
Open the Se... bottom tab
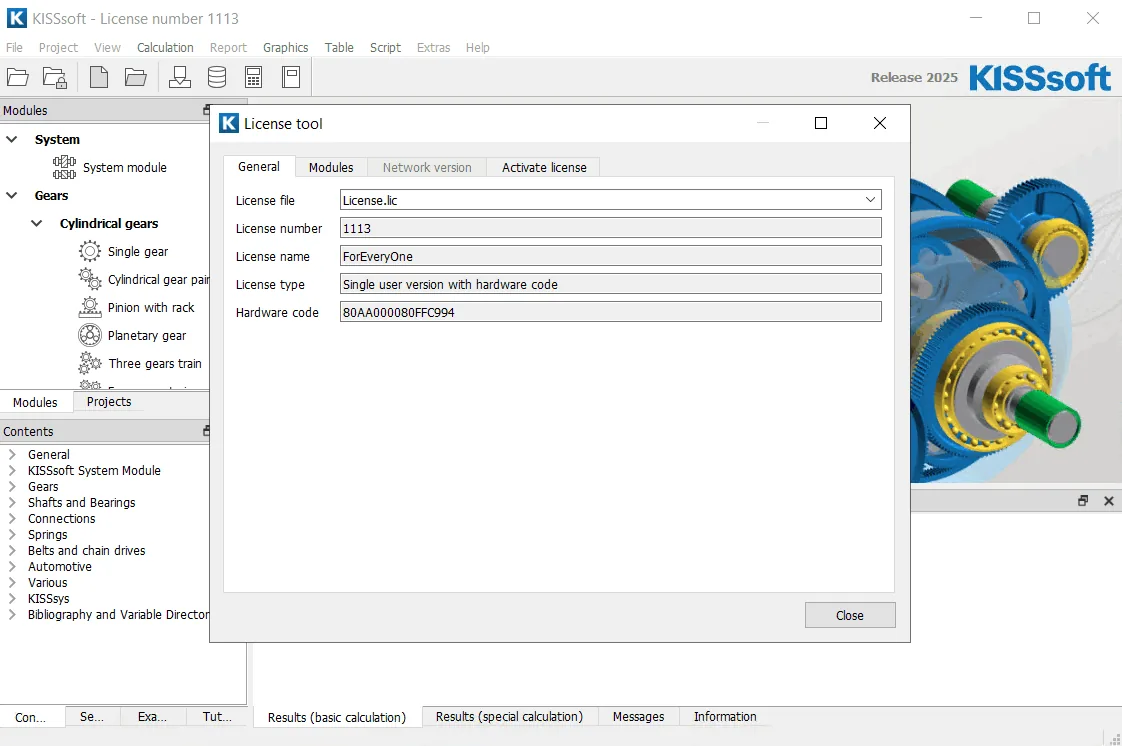pos(92,716)
